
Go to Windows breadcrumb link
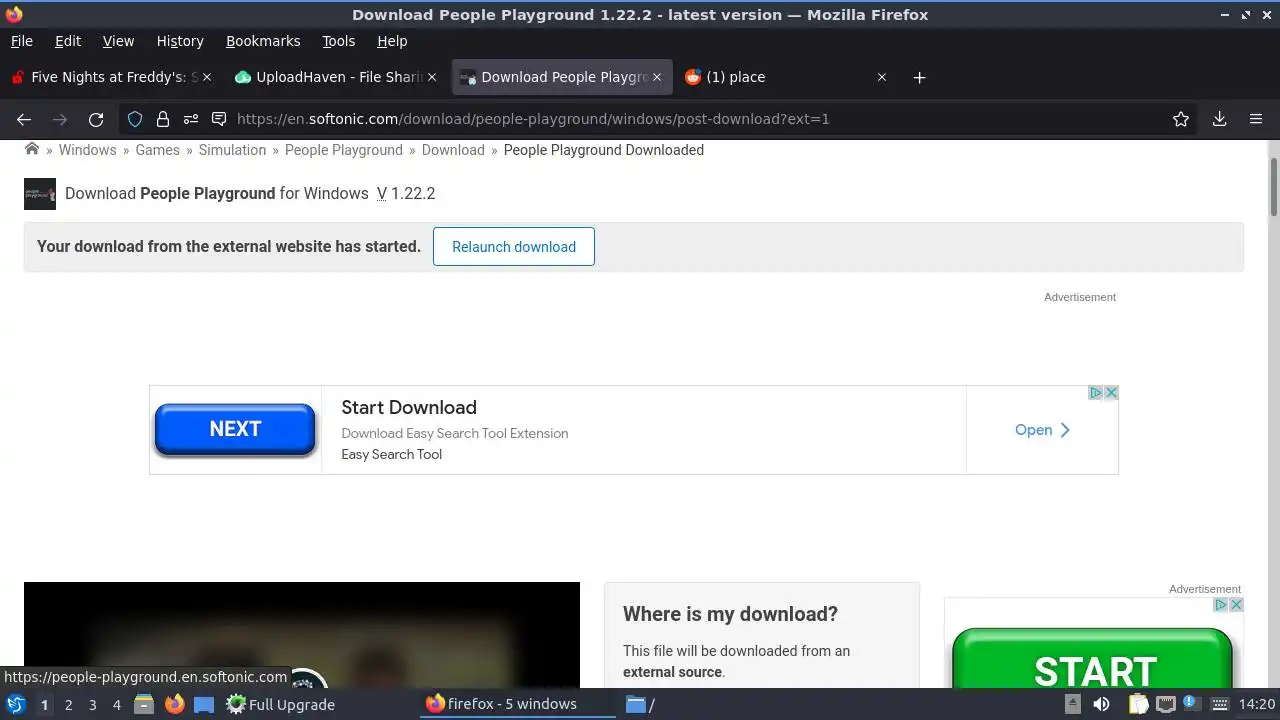(87, 150)
